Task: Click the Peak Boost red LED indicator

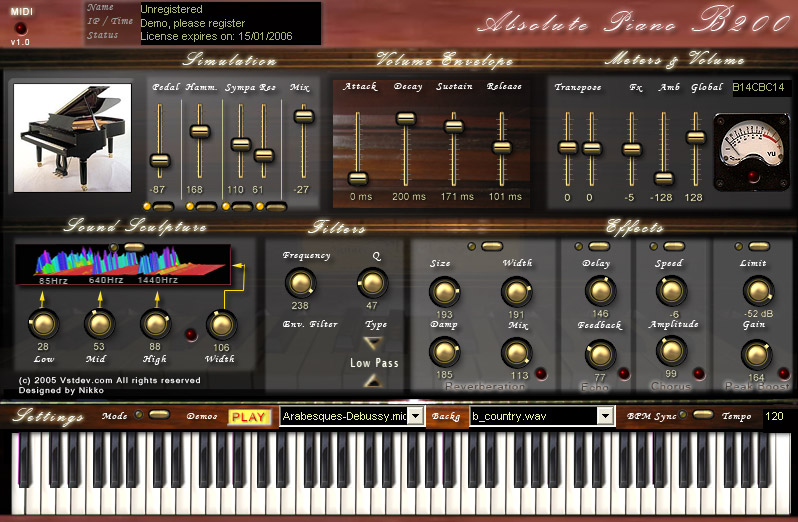Action: [x=784, y=374]
